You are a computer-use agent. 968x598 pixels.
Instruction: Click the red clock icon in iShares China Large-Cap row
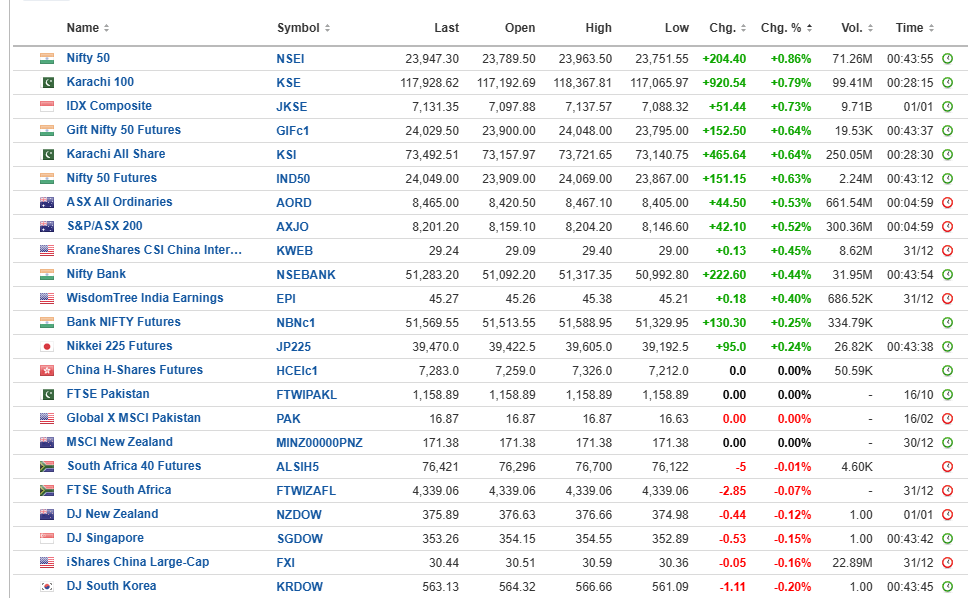pyautogui.click(x=948, y=563)
